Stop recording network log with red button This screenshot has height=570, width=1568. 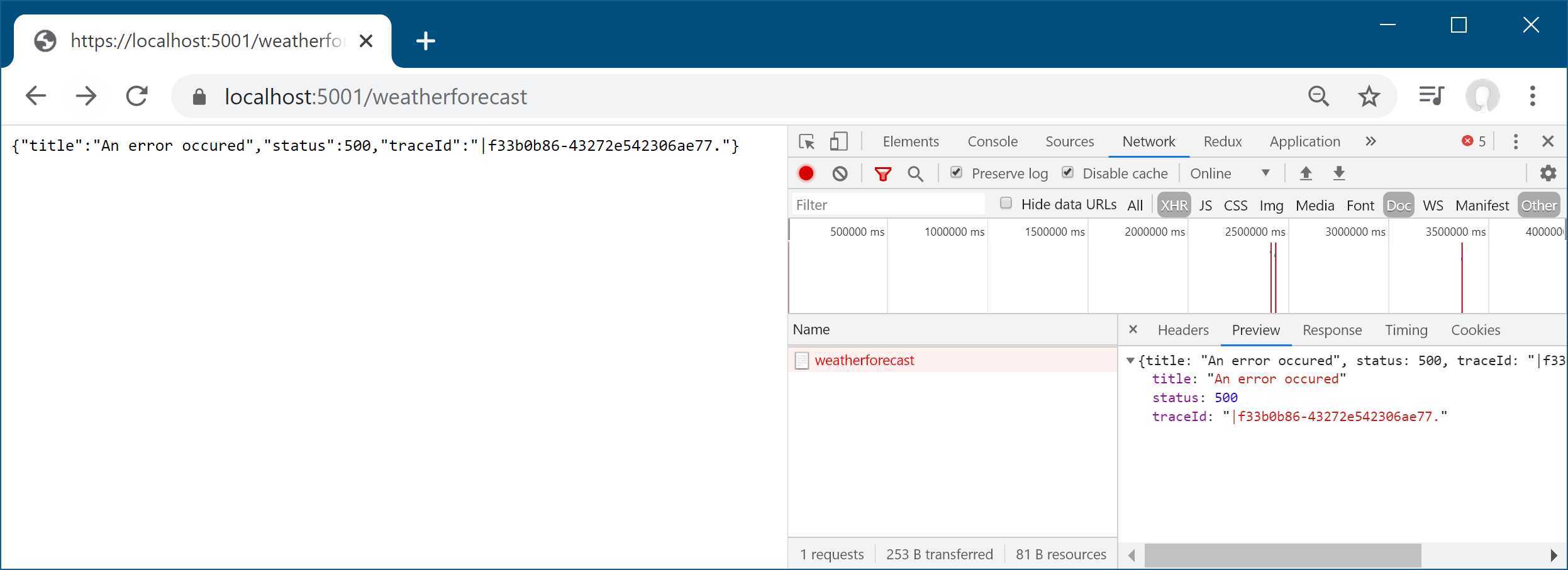tap(806, 173)
